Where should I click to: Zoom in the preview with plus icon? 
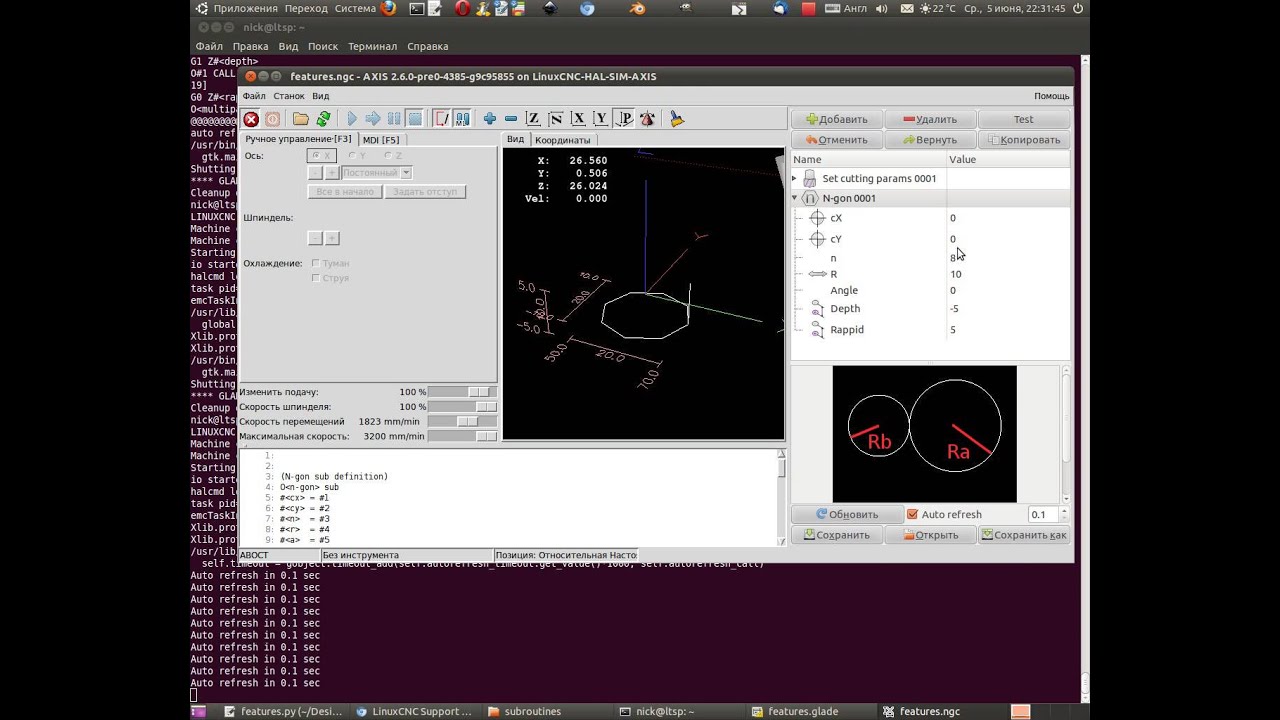coord(489,119)
